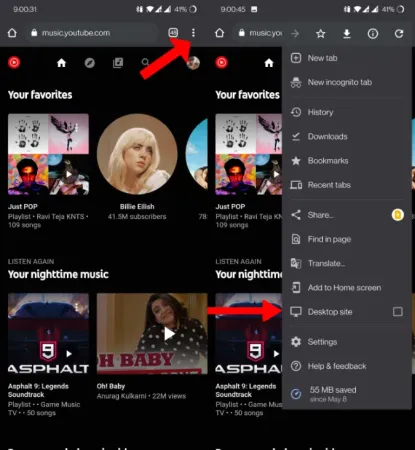The width and height of the screenshot is (415, 450).
Task: Open Billie Eilish artist thumbnail
Action: 137,154
